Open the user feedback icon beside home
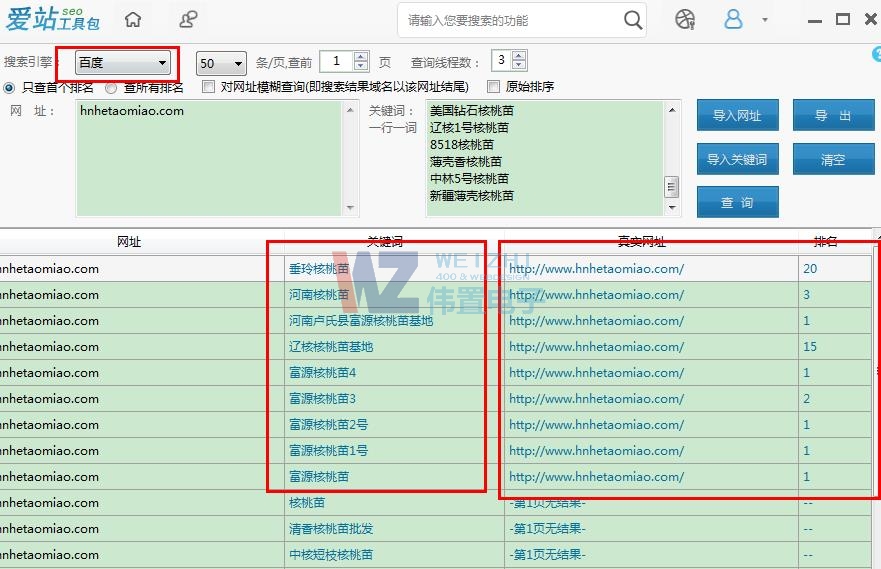 [188, 20]
